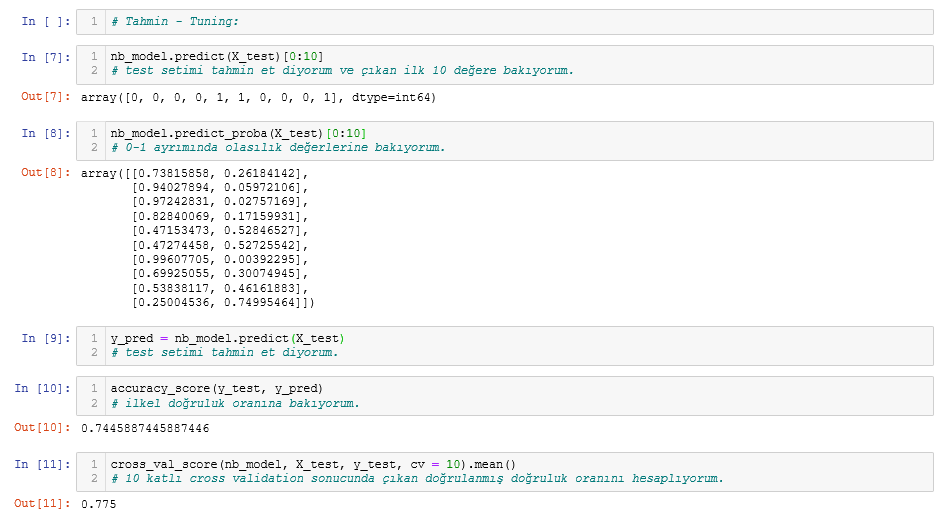Click the comment '10 katlı cross validation sonucunda...'
Screen dimensions: 943x520
coord(417,479)
